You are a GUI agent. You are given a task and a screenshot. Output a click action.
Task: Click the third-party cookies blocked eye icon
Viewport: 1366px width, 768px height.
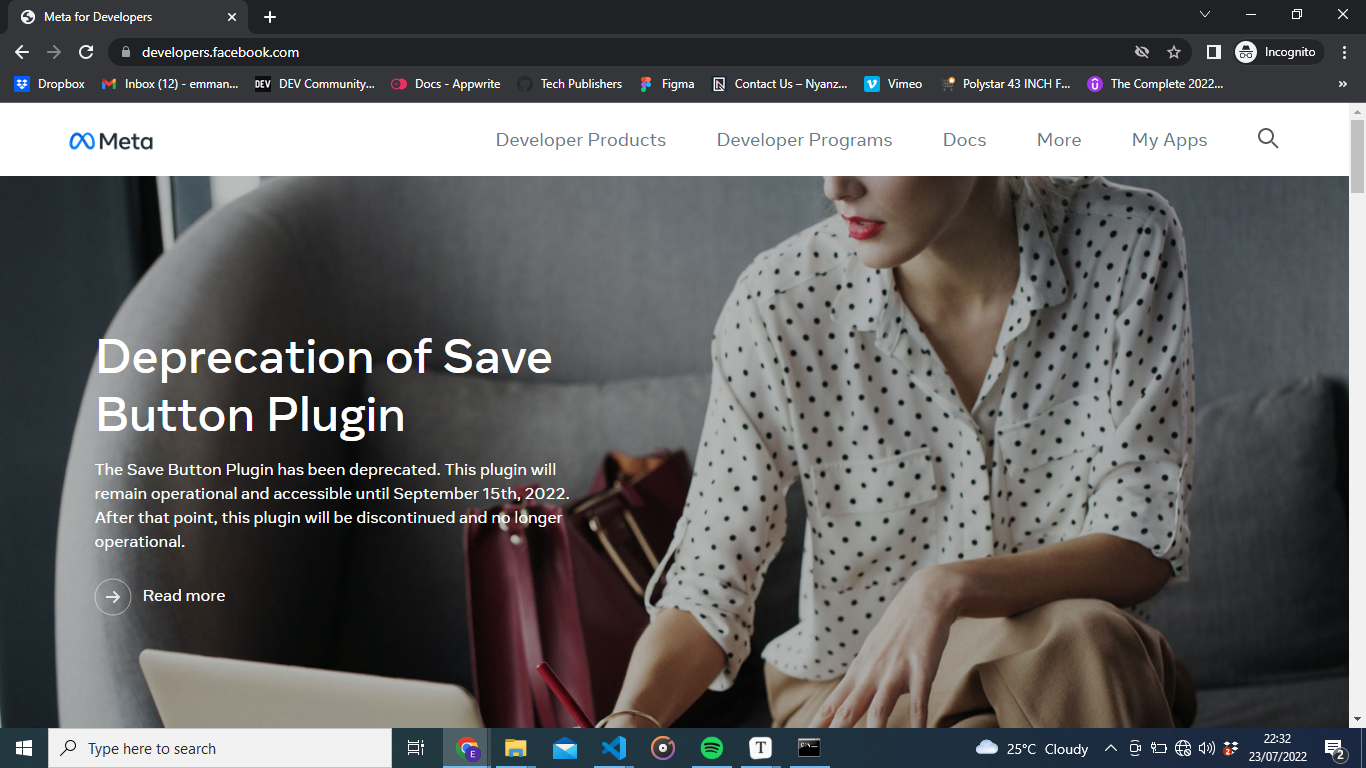coord(1141,52)
